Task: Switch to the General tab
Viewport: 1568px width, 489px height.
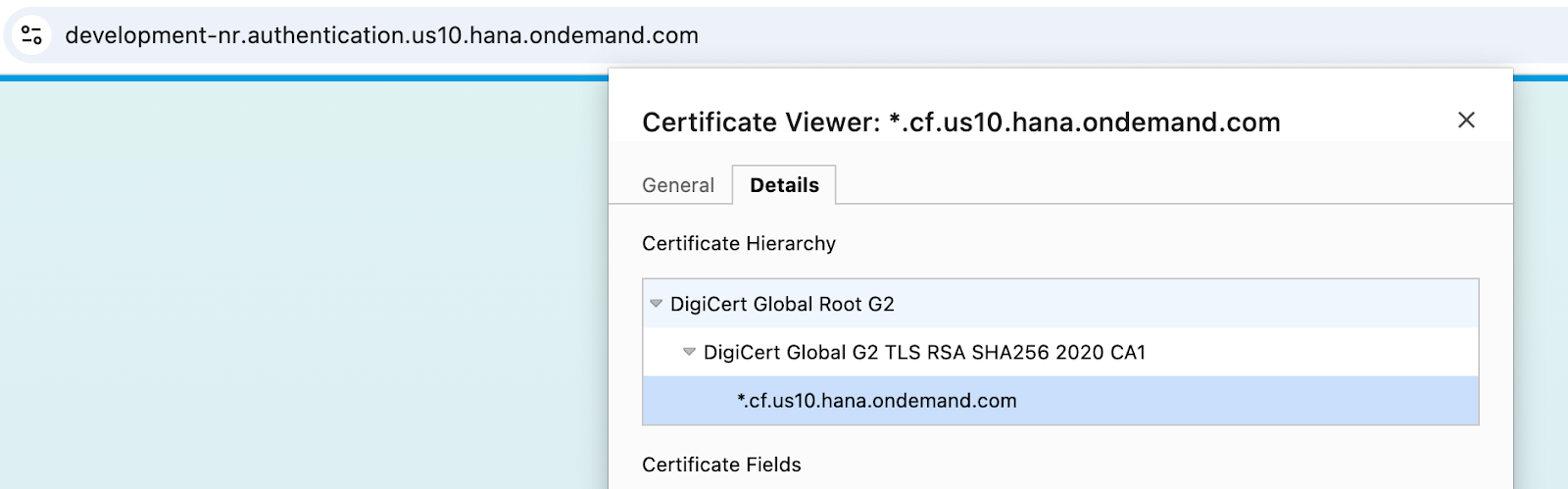Action: tap(678, 185)
